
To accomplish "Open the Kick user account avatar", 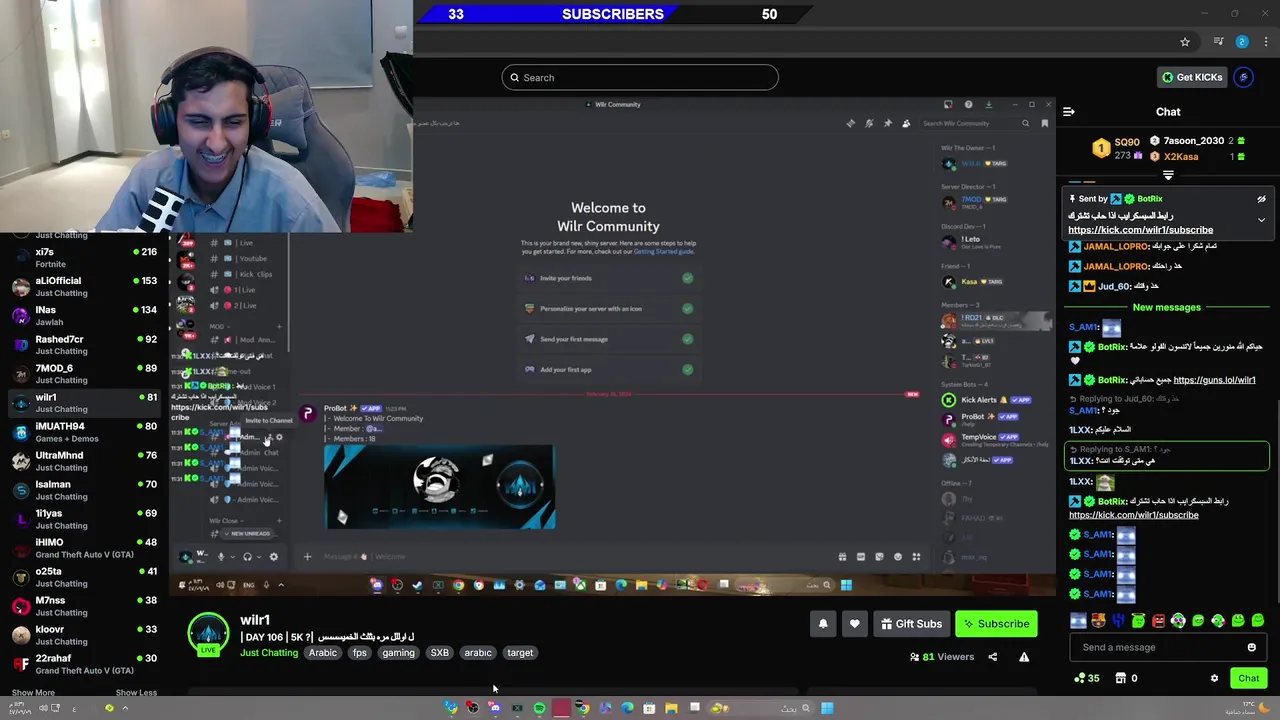I will pyautogui.click(x=1244, y=77).
